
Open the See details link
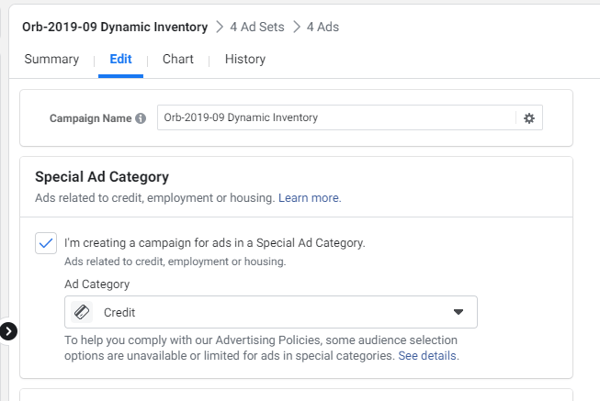point(428,356)
